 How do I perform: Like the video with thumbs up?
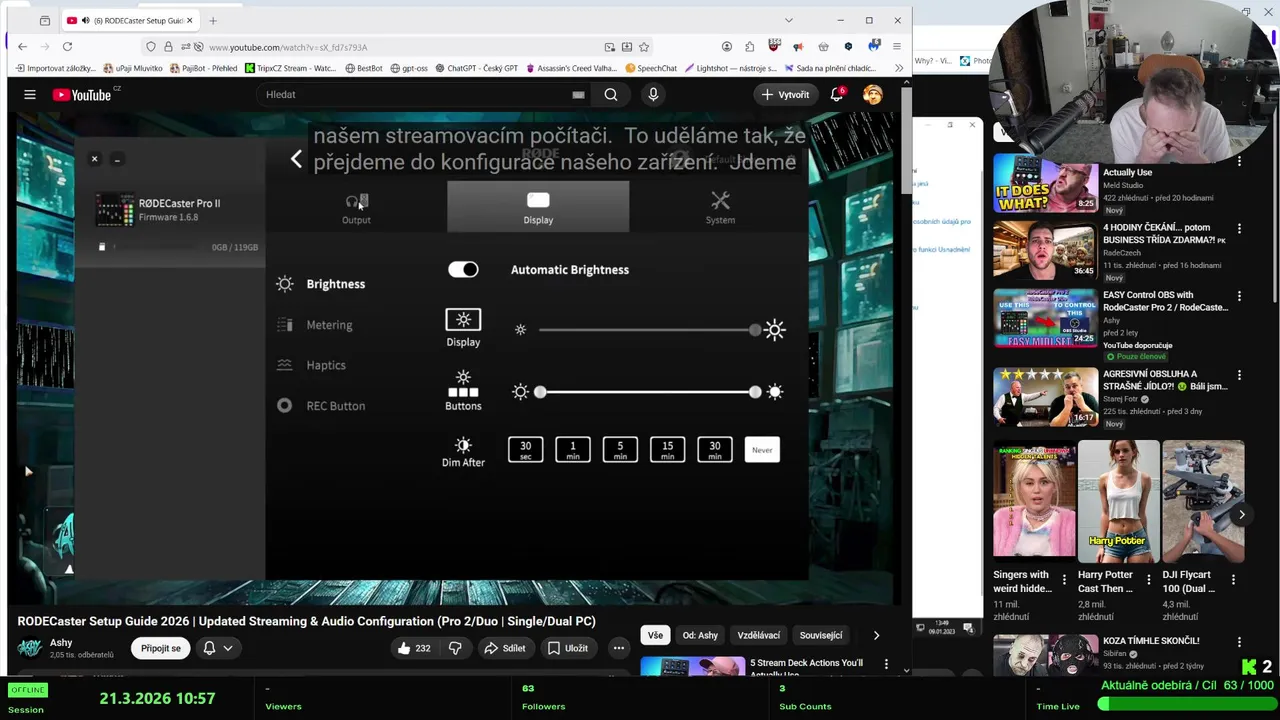click(x=414, y=648)
